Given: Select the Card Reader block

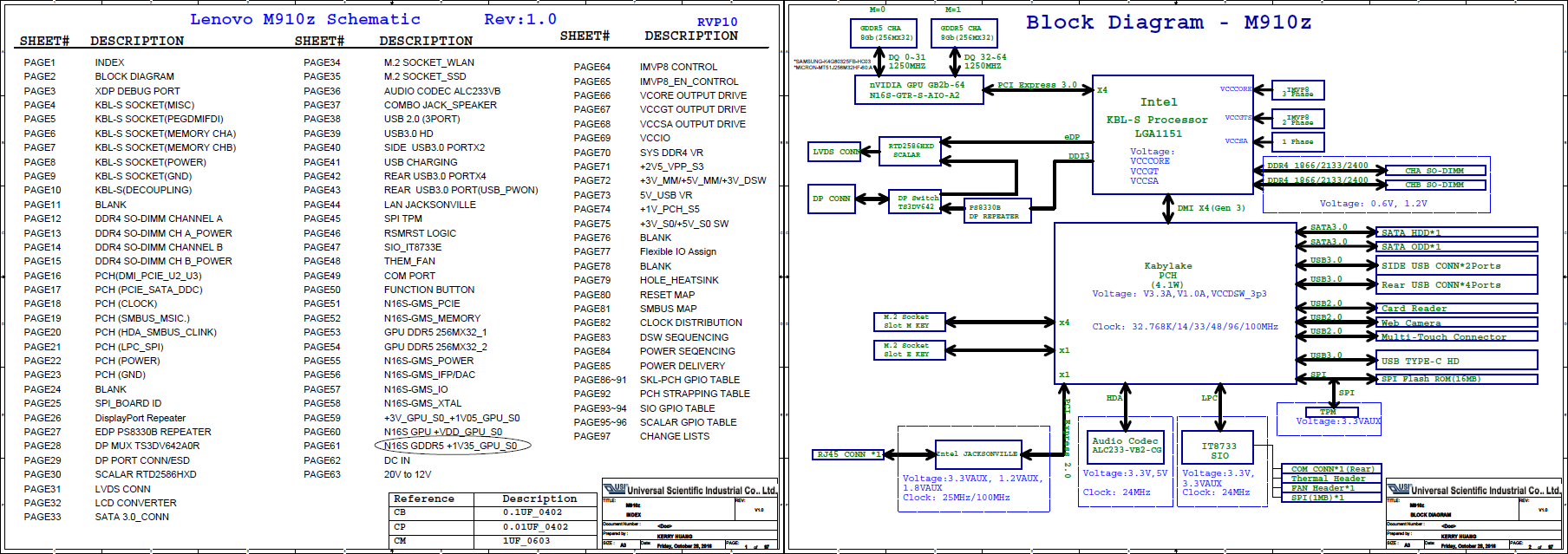Looking at the screenshot, I should pyautogui.click(x=1457, y=308).
